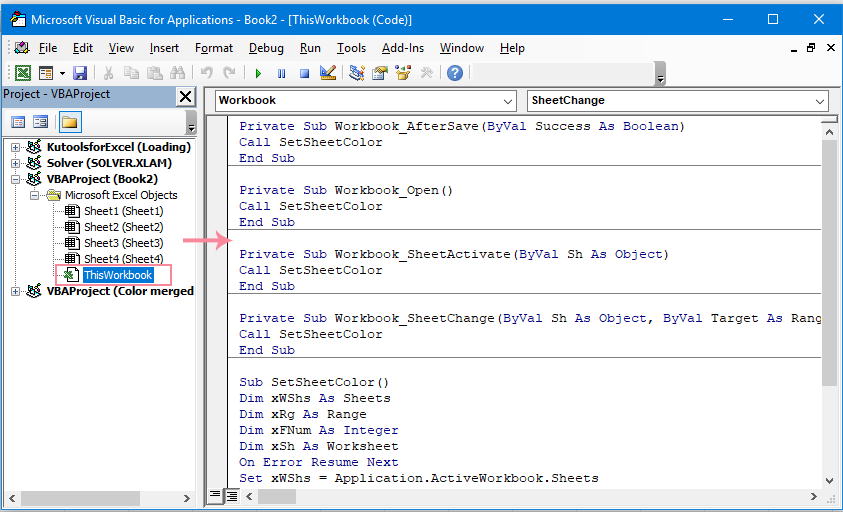Open the Add-Ins menu

[403, 48]
